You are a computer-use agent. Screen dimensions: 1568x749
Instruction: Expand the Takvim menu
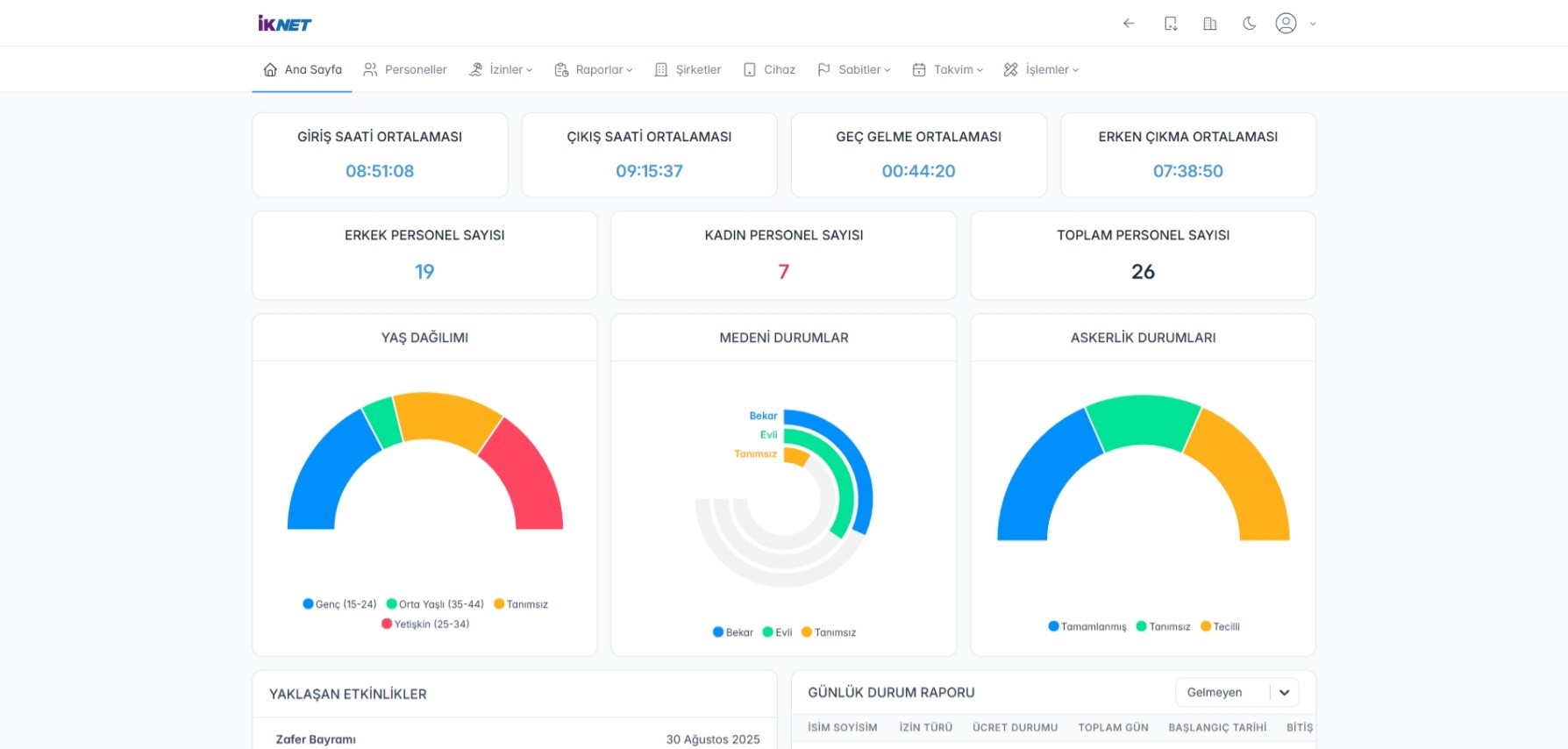pos(947,69)
